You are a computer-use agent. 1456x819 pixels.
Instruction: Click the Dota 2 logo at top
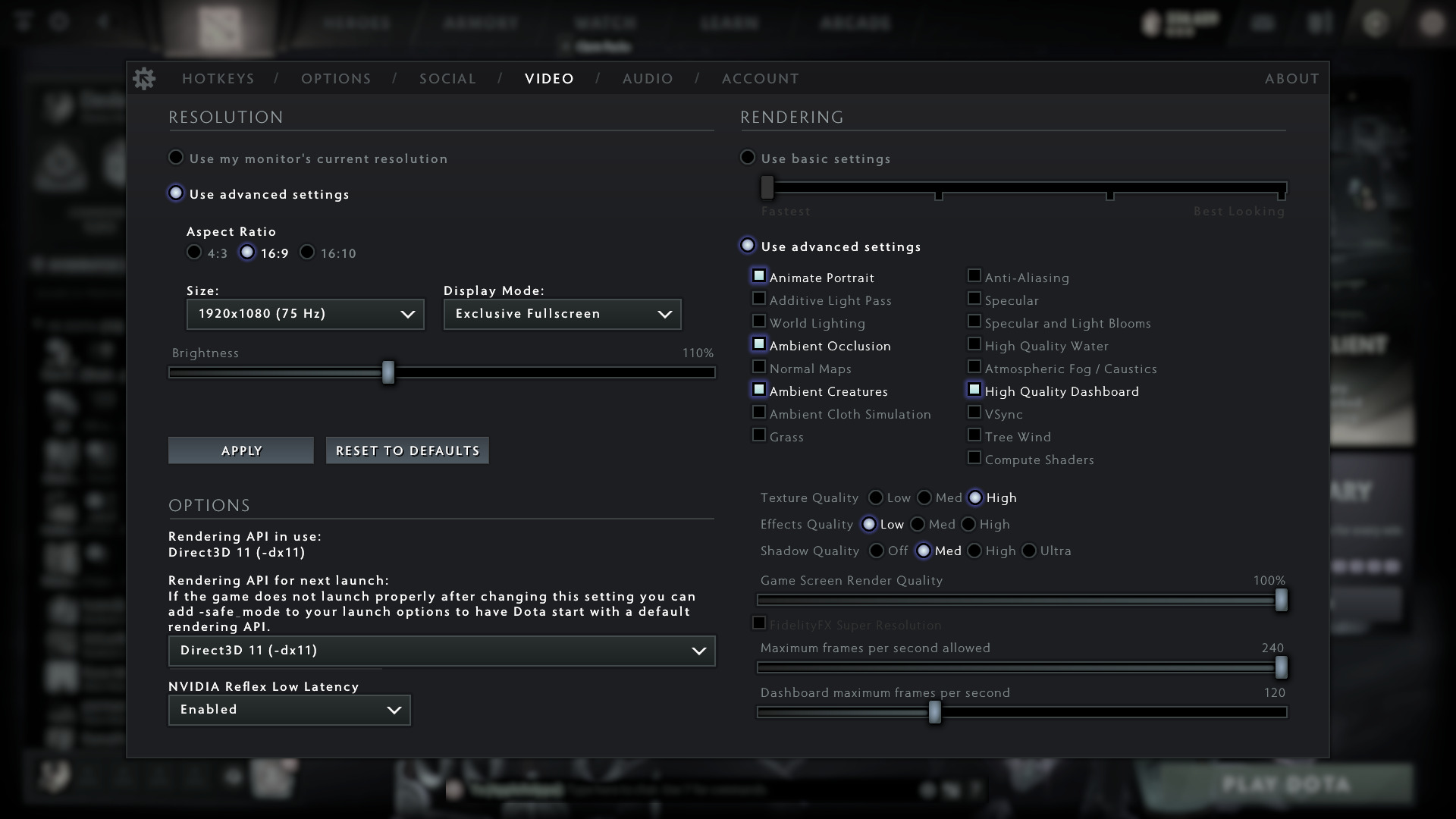(x=221, y=29)
